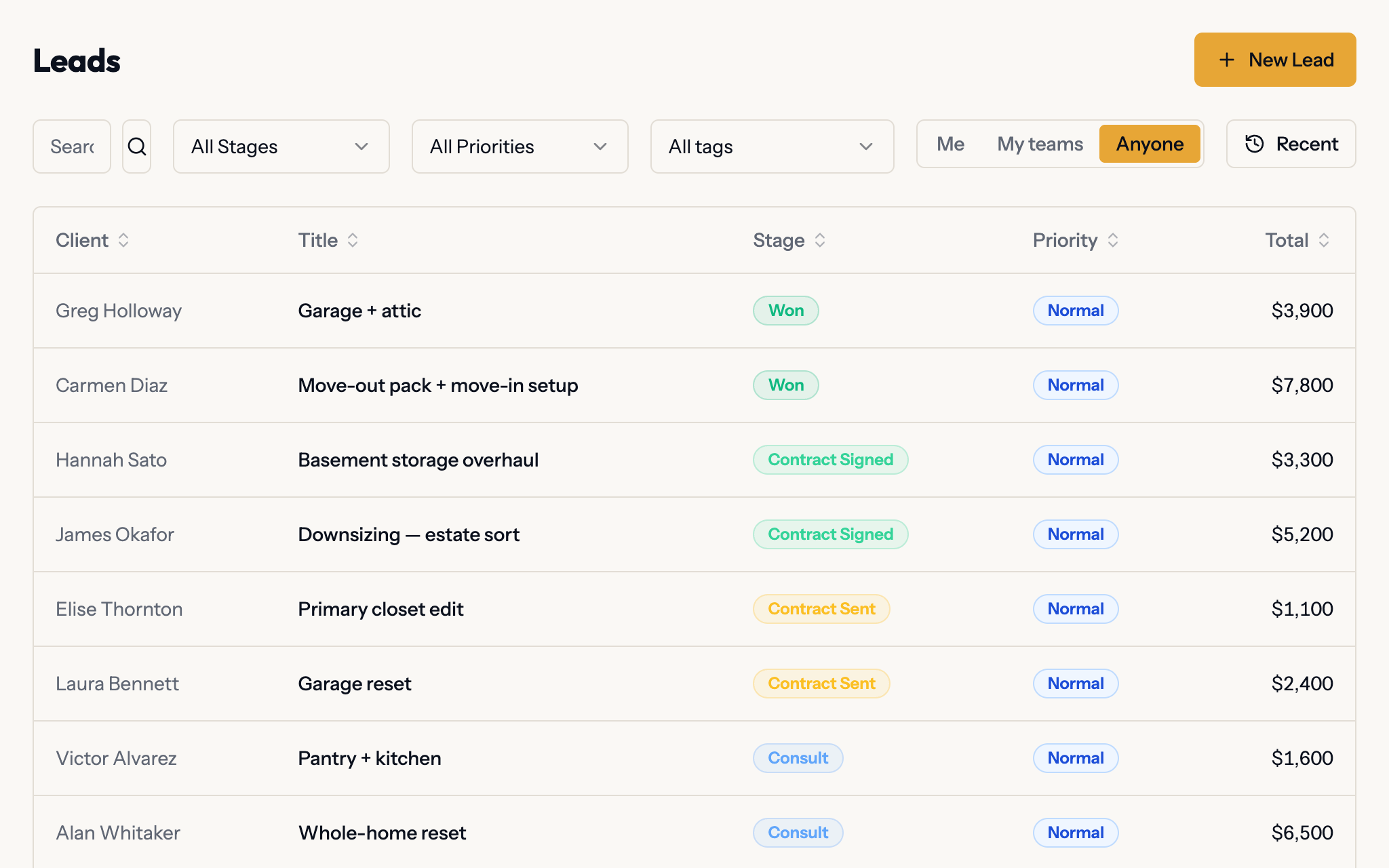Select the Garage + attic lead title
This screenshot has height=868, width=1389.
[359, 311]
